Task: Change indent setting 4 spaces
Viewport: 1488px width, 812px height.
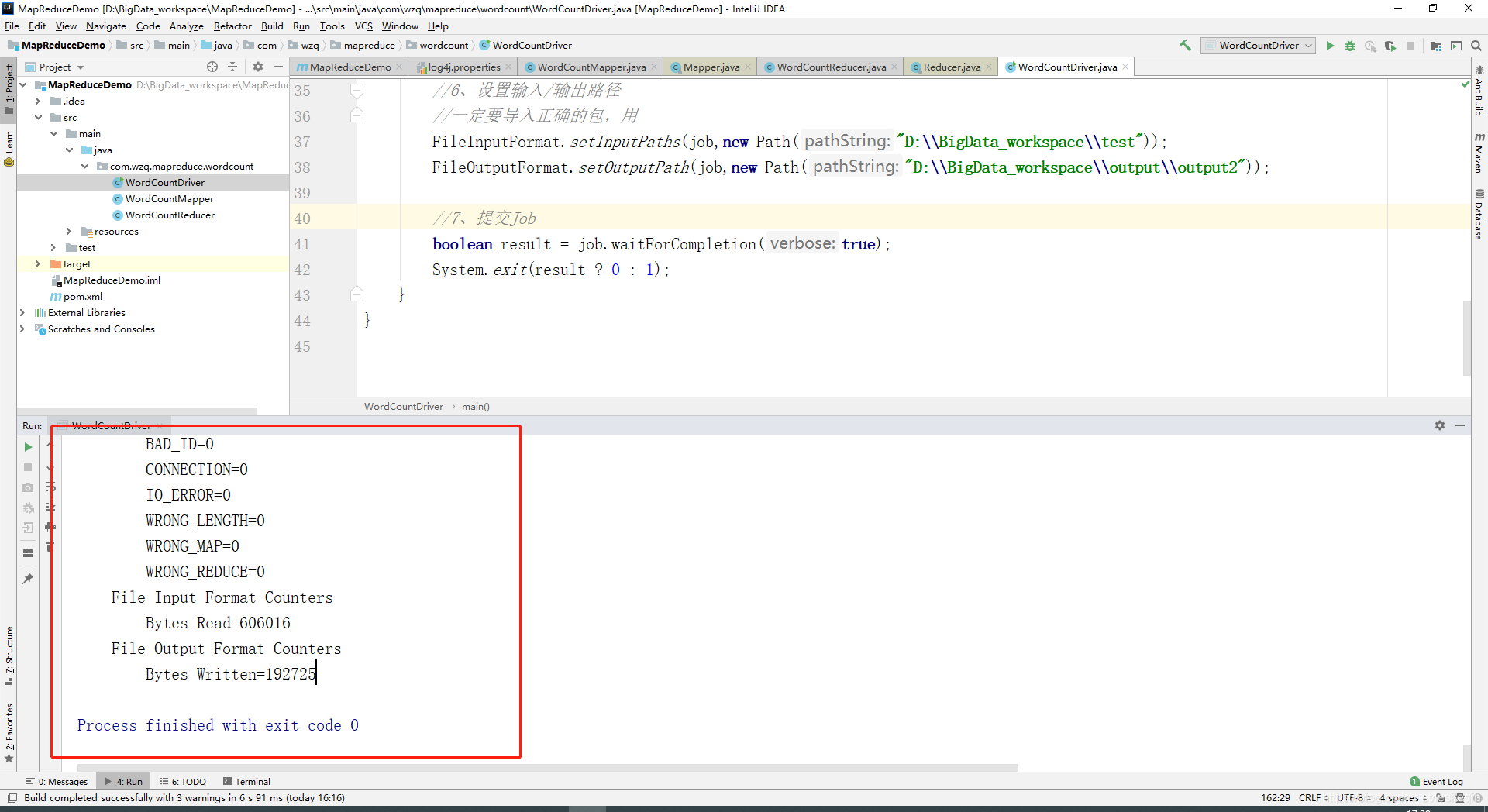Action: tap(1403, 798)
